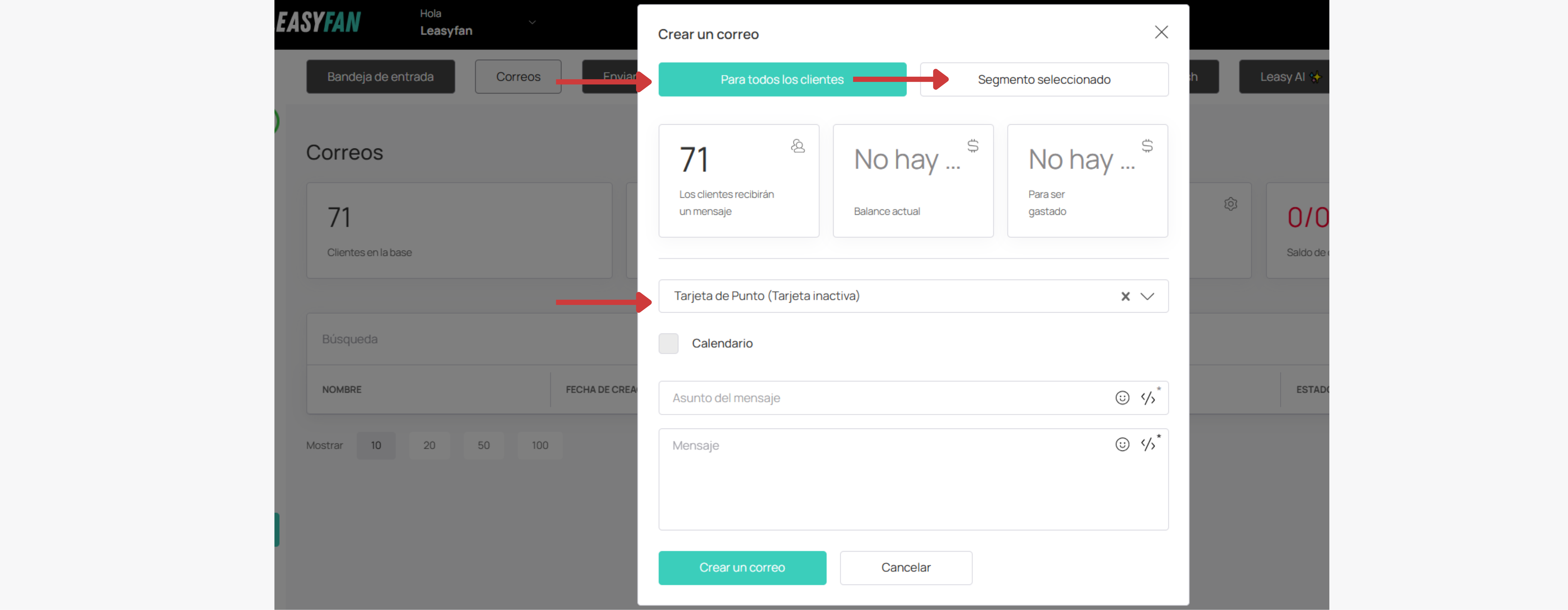Insert variable code in subject field
Screen dimensions: 1568x610
(x=1148, y=397)
